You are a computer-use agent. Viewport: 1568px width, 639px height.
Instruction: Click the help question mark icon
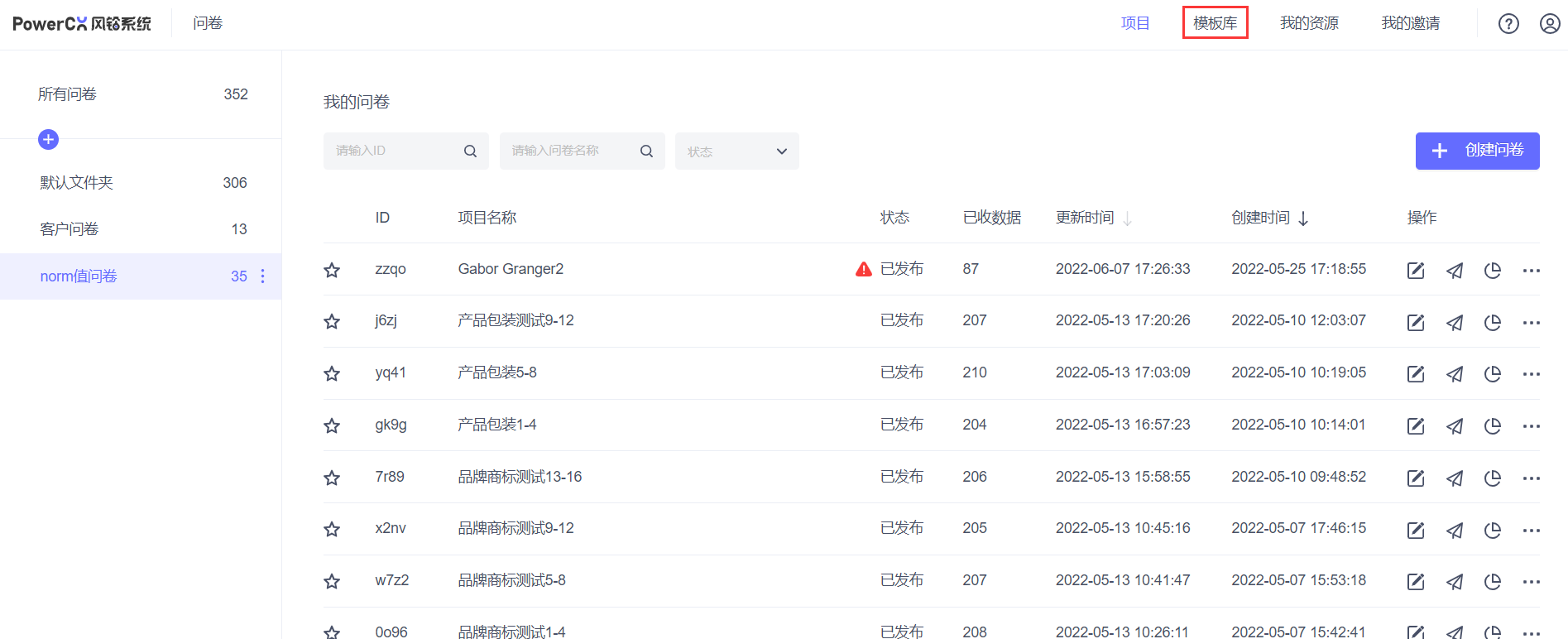pyautogui.click(x=1508, y=24)
